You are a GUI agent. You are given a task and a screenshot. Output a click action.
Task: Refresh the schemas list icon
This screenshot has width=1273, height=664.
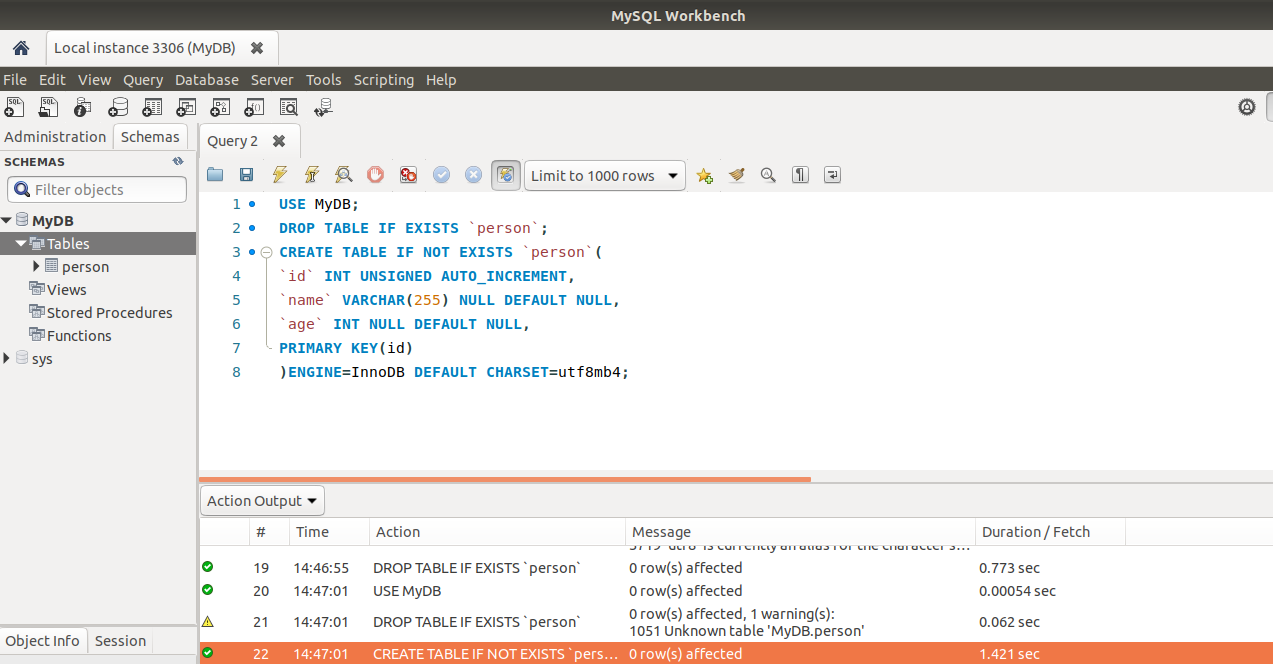(178, 161)
